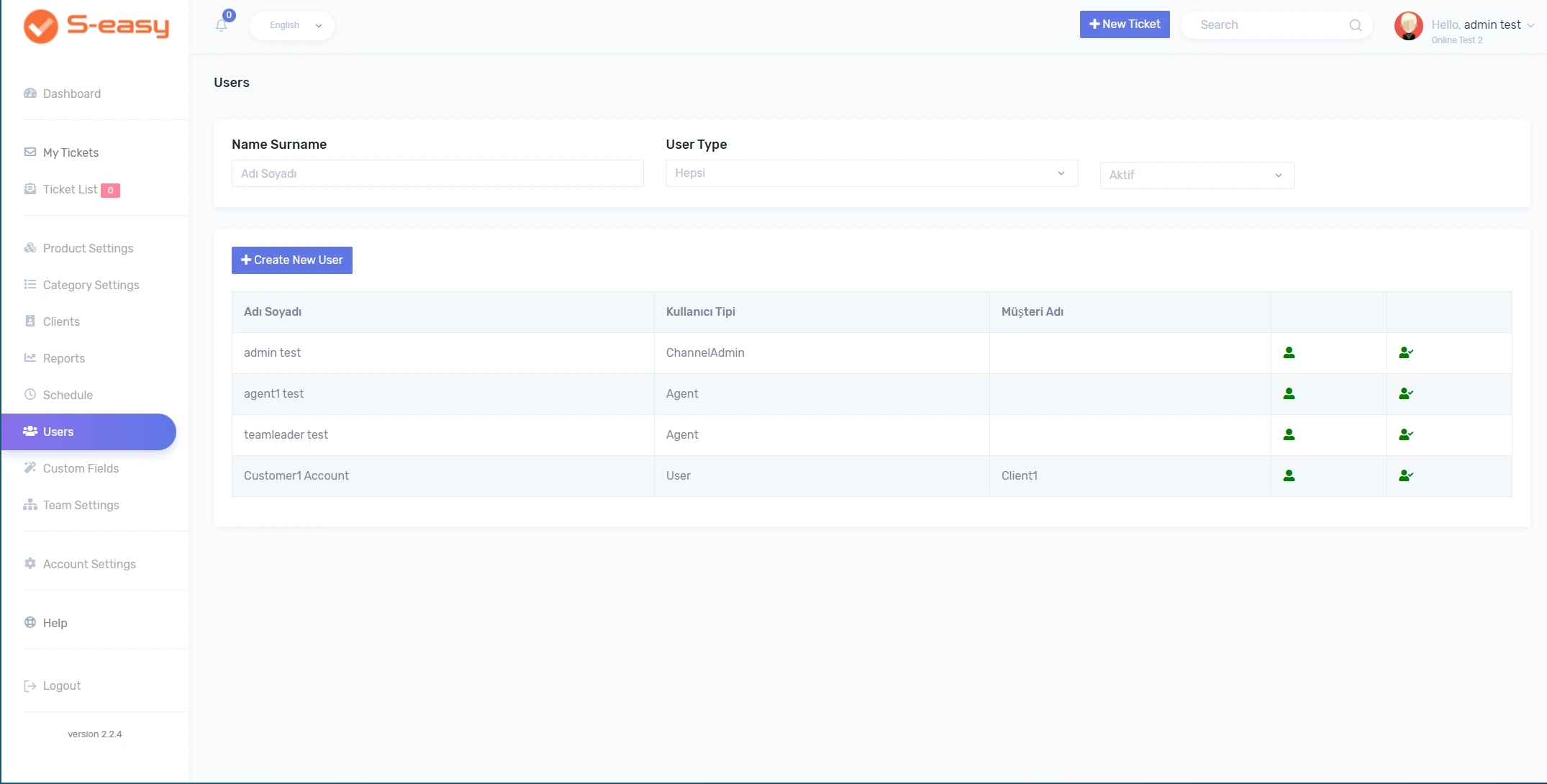Click the ChannelAdmin cell
Image resolution: width=1547 pixels, height=784 pixels.
(822, 352)
